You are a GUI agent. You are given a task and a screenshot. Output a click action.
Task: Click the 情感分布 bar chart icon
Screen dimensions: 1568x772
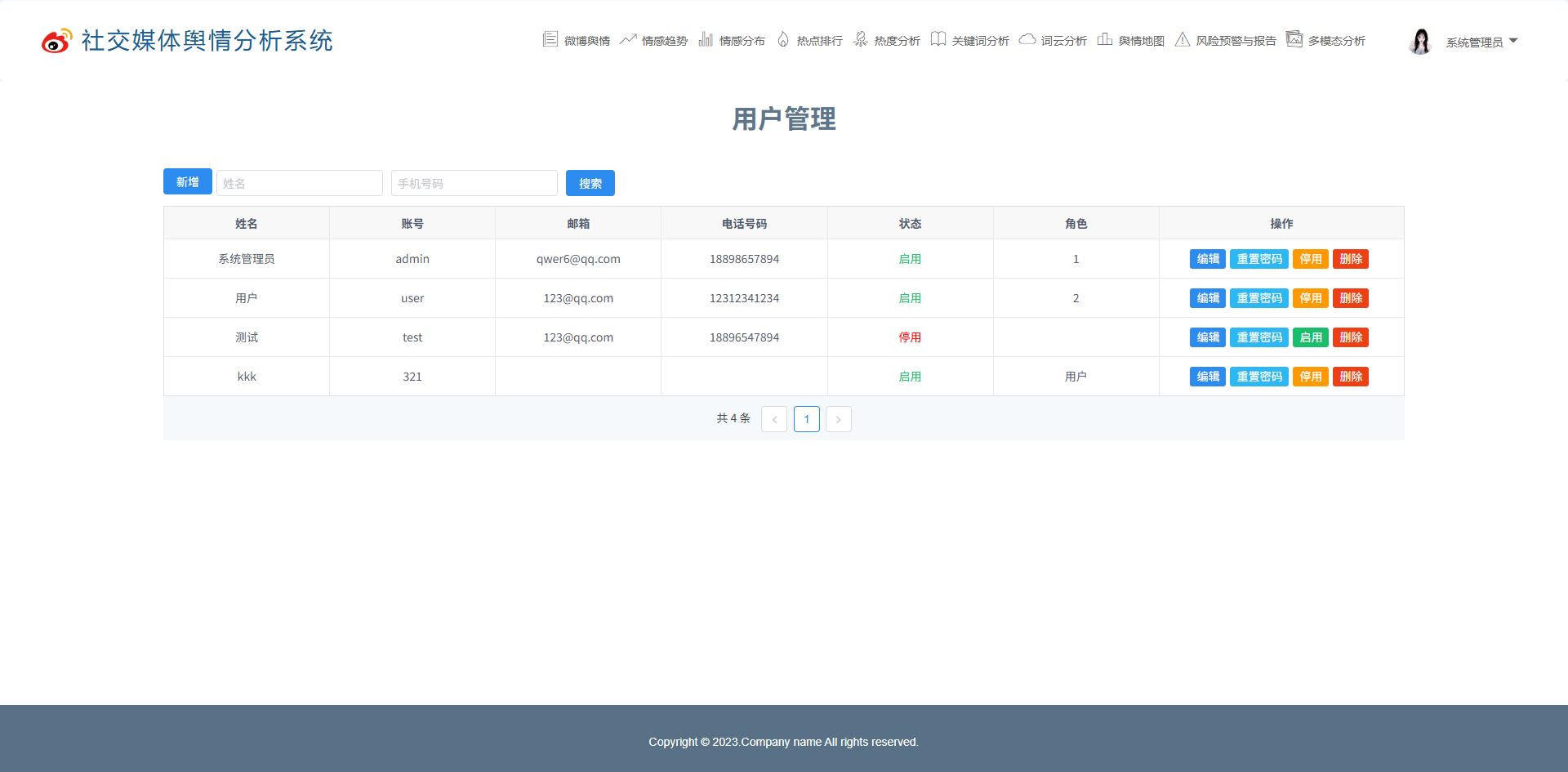tap(706, 39)
